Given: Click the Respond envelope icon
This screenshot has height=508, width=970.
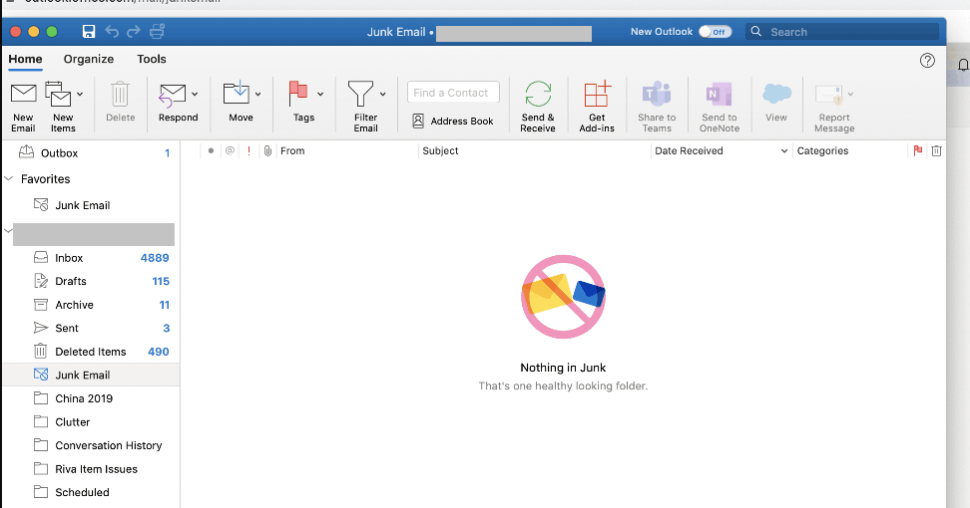Looking at the screenshot, I should tap(173, 95).
